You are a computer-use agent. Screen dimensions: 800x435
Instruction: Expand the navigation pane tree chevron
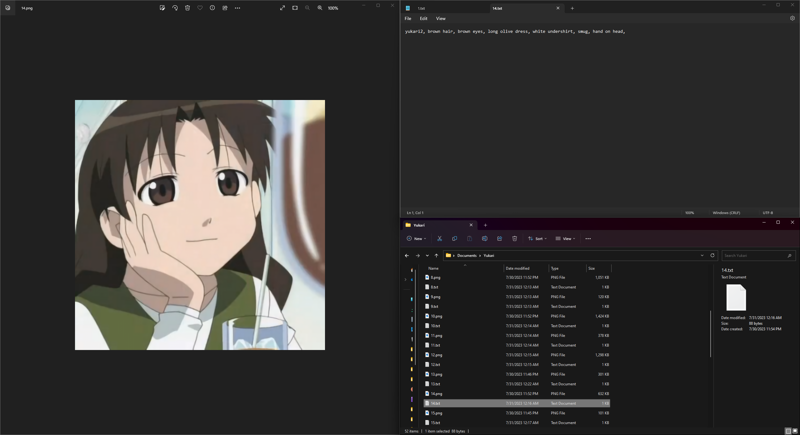click(406, 279)
